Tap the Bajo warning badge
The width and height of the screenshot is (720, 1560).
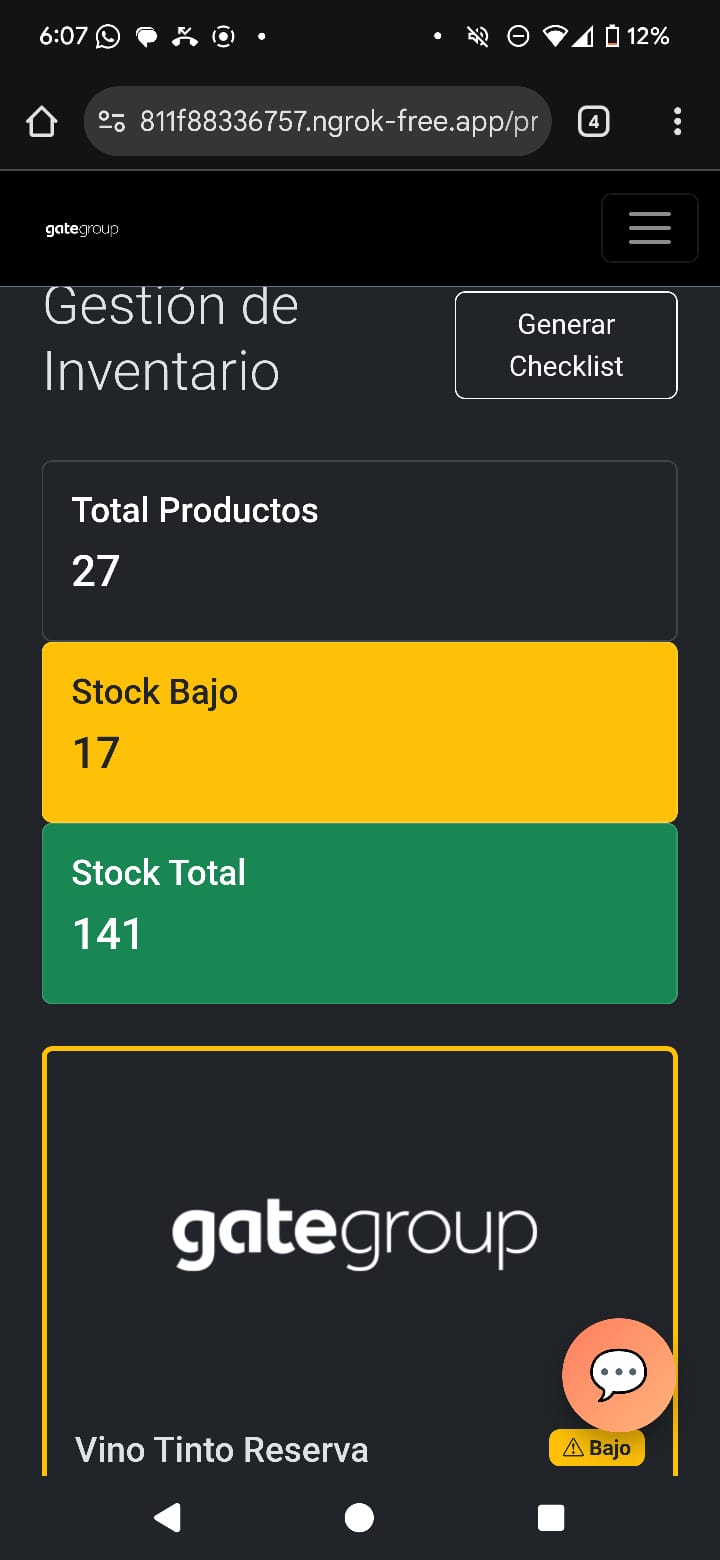(x=597, y=1448)
